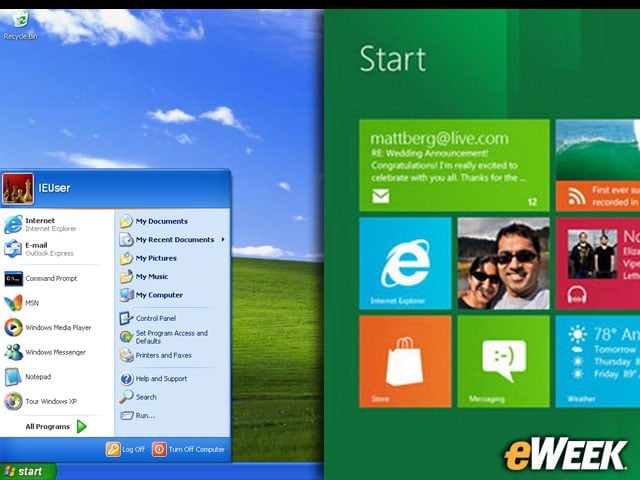The width and height of the screenshot is (640, 480).
Task: Click the My Recent Documents menu text
Action: 175,240
